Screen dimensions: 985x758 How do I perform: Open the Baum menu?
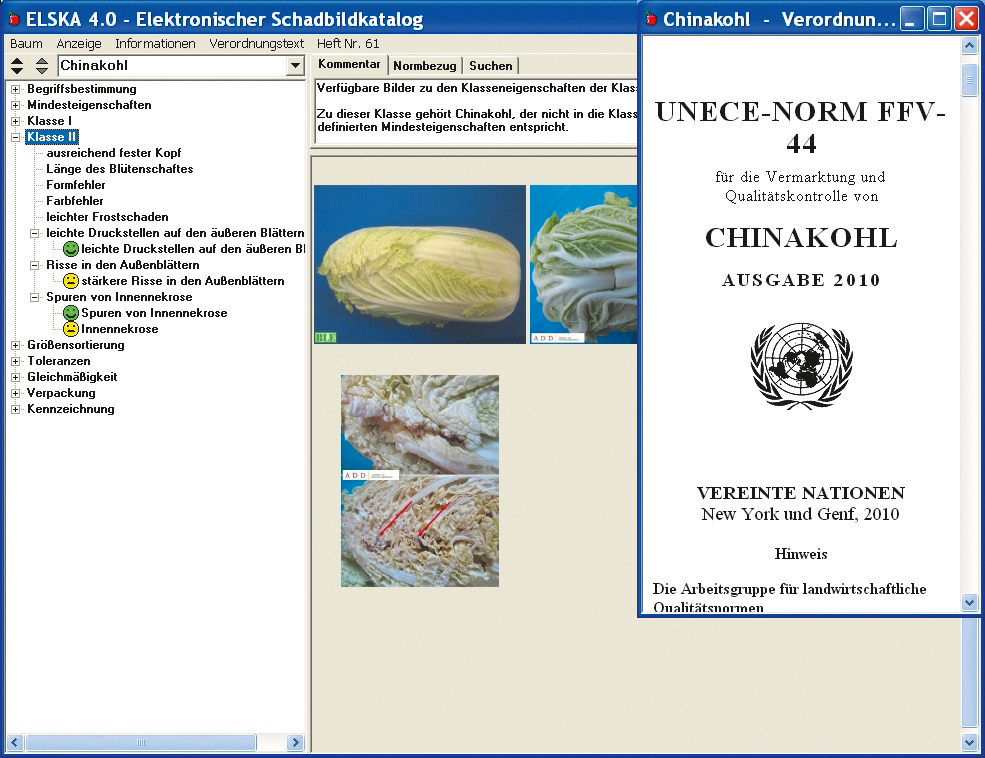(x=26, y=43)
